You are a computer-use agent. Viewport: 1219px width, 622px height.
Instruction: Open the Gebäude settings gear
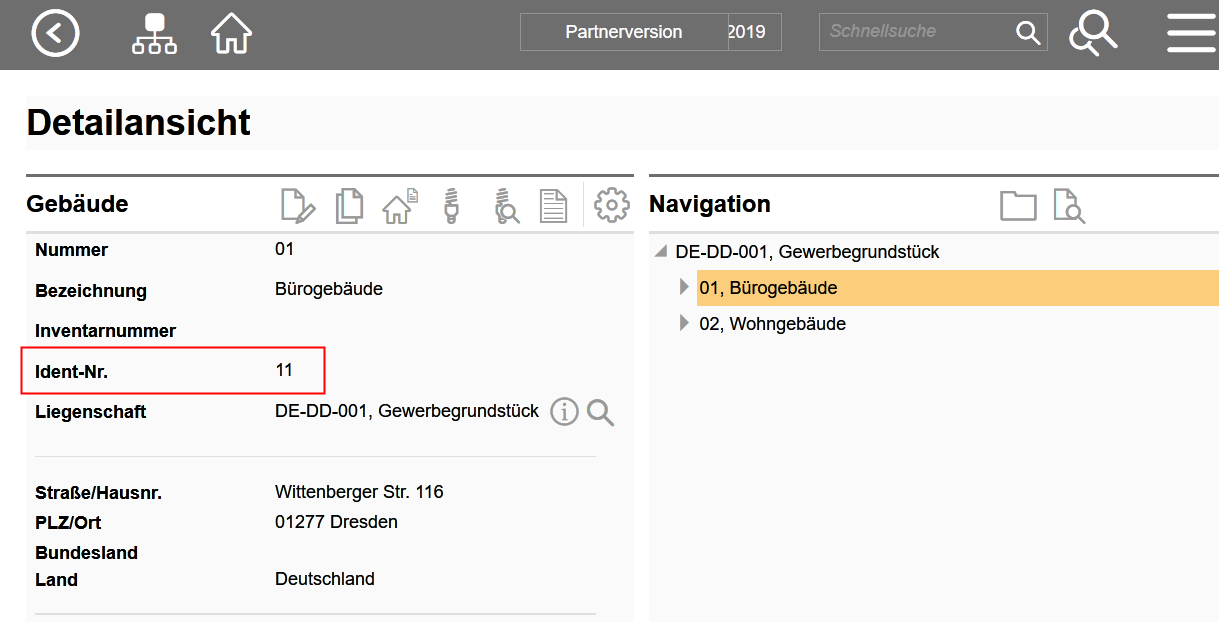pyautogui.click(x=611, y=205)
